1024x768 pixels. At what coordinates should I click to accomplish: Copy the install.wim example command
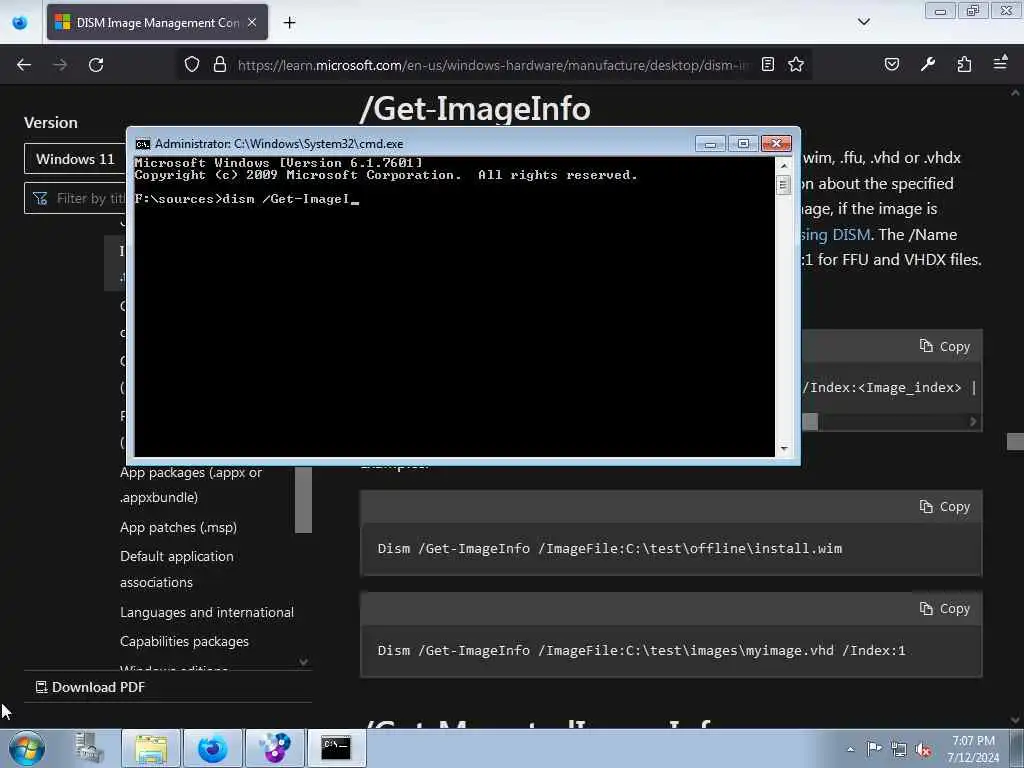click(944, 506)
